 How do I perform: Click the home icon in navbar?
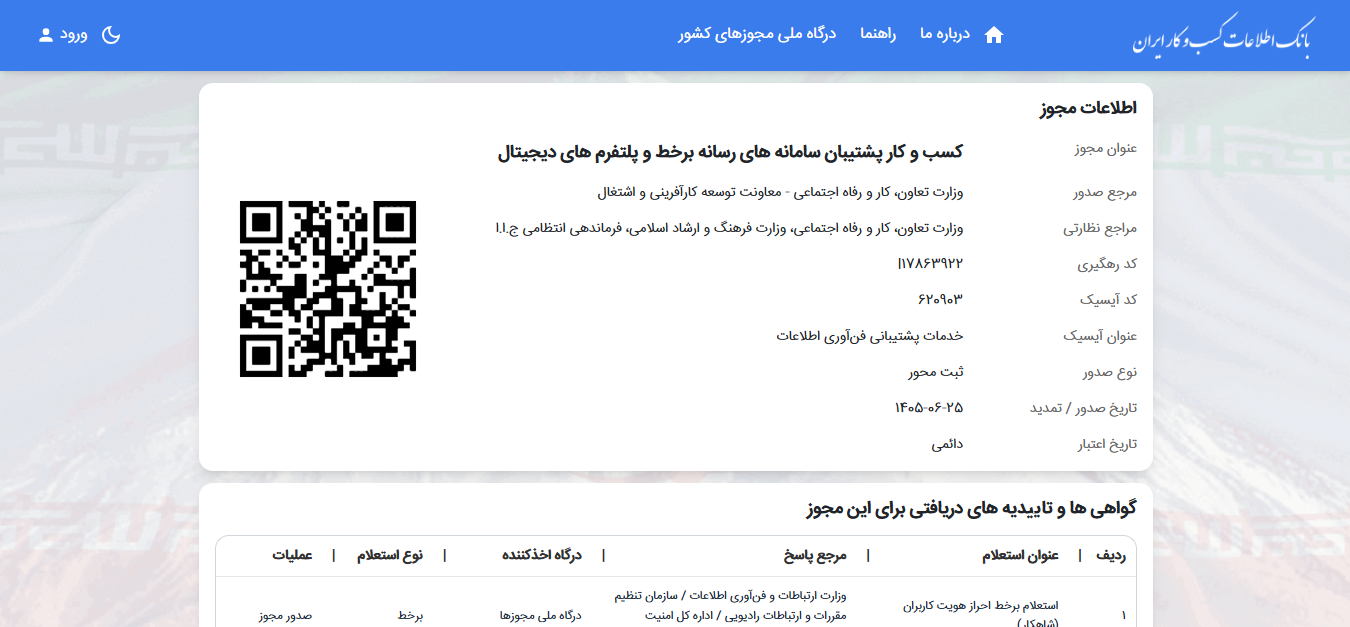point(993,35)
